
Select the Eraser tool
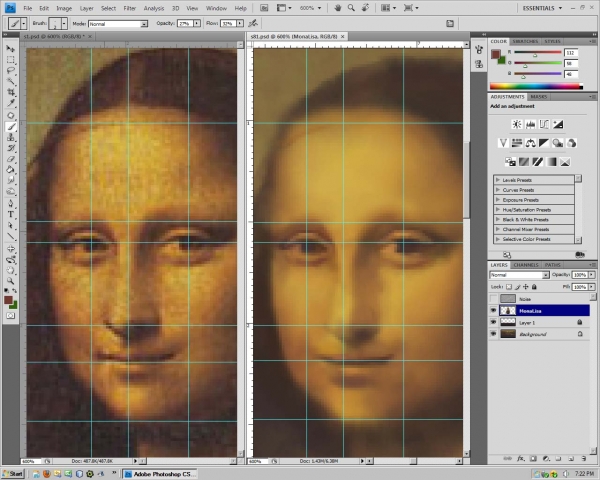click(x=10, y=159)
